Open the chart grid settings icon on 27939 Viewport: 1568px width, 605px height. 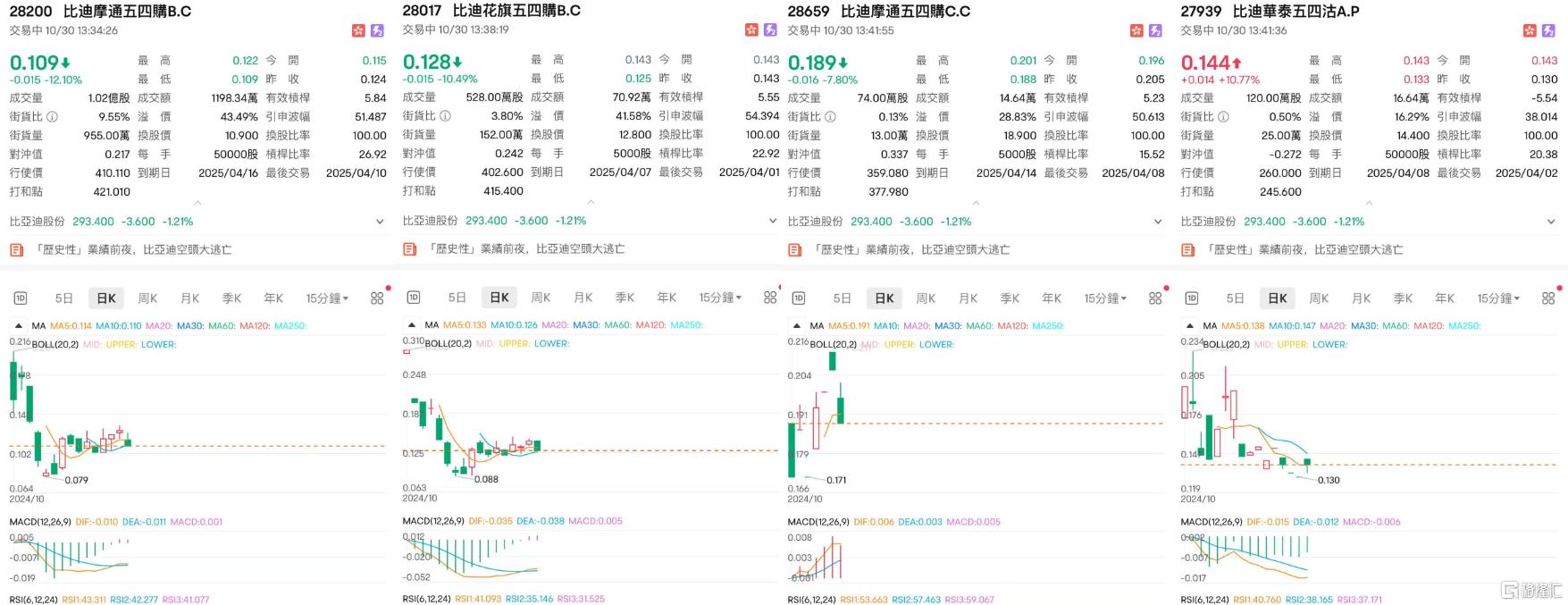click(x=1548, y=298)
